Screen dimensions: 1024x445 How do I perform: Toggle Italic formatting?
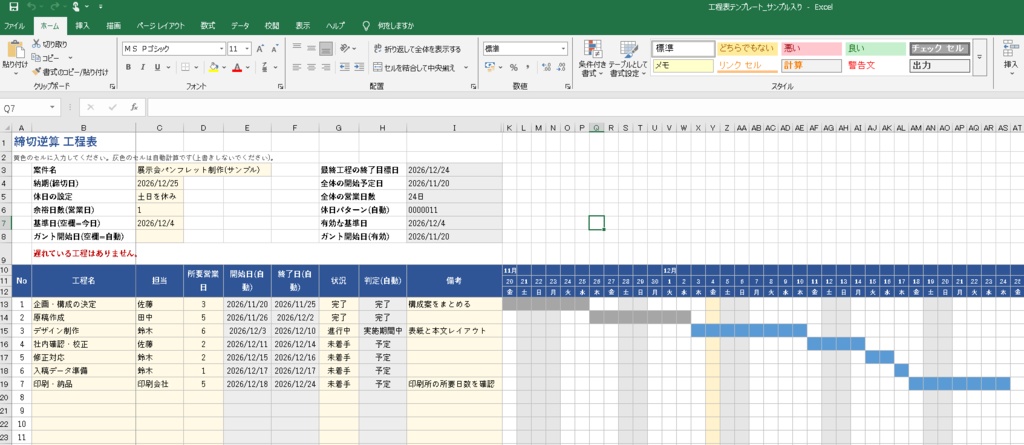pos(143,67)
